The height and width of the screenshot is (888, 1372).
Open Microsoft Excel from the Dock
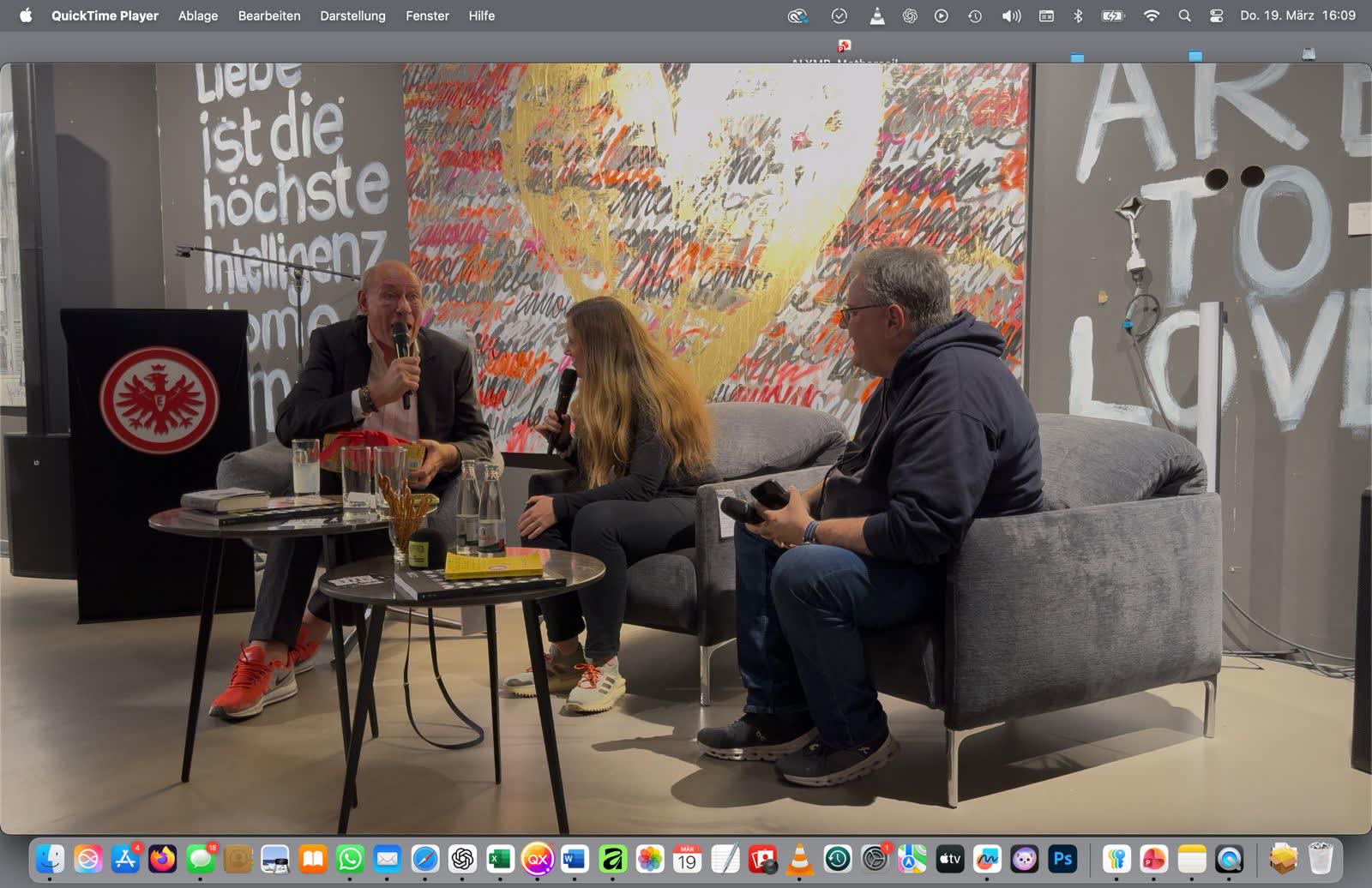pyautogui.click(x=500, y=858)
